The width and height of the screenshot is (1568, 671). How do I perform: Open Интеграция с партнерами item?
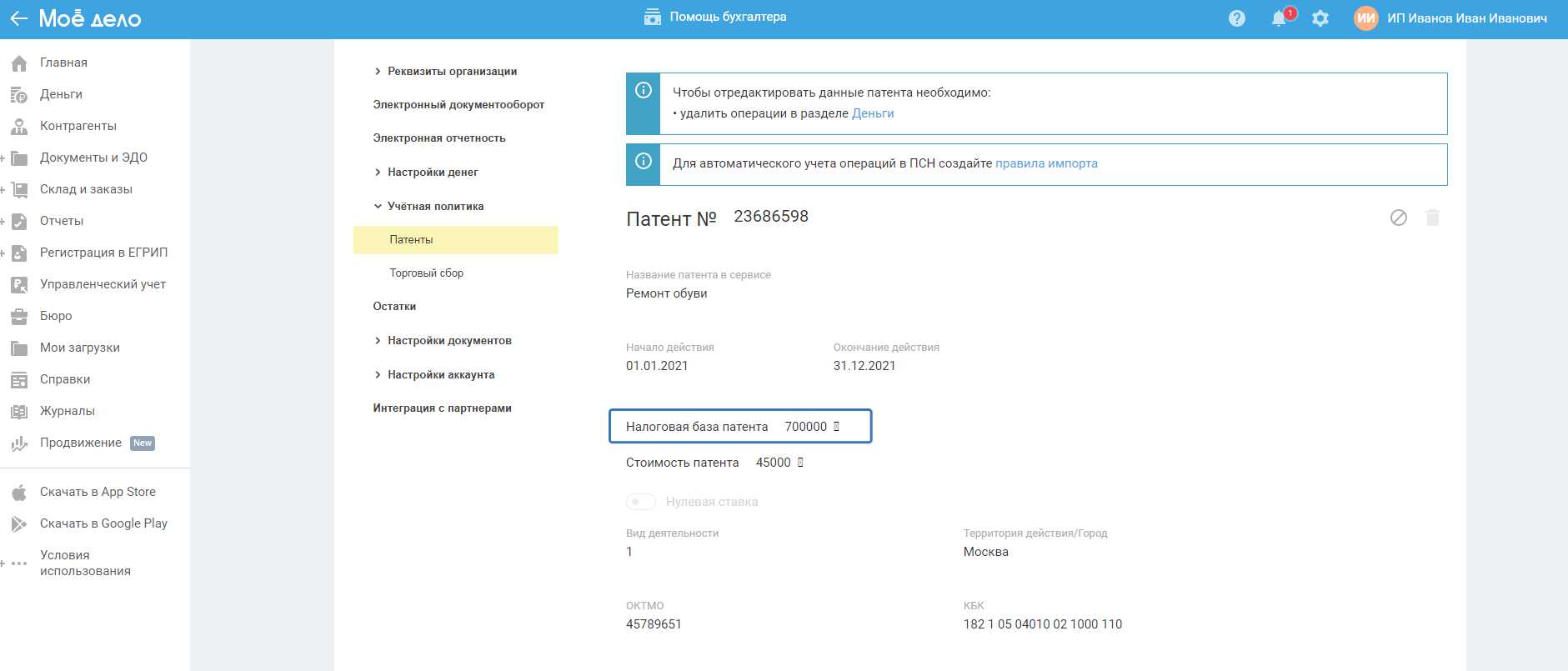[x=443, y=408]
